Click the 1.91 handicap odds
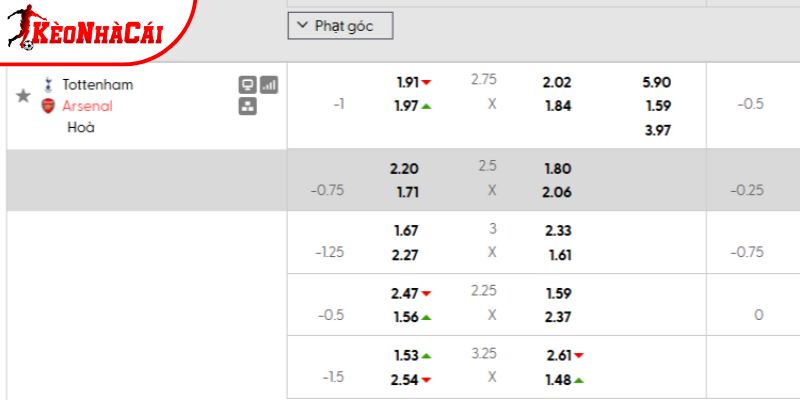 tap(409, 83)
